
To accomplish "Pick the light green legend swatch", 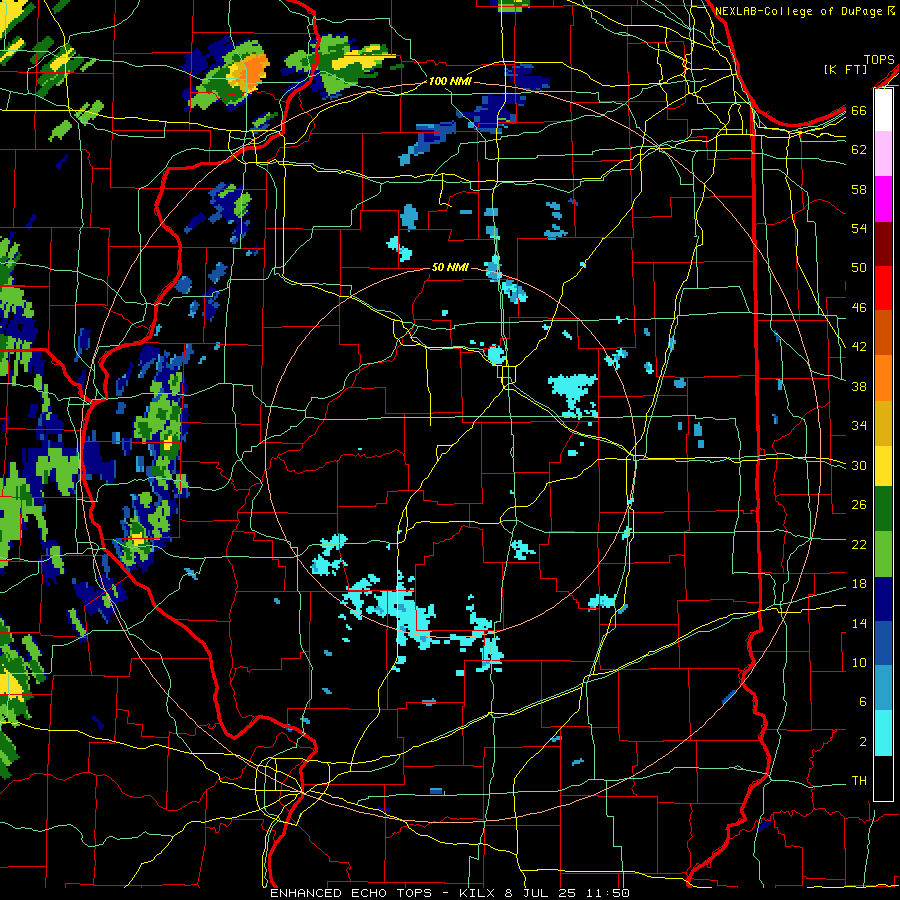I will 883,554.
